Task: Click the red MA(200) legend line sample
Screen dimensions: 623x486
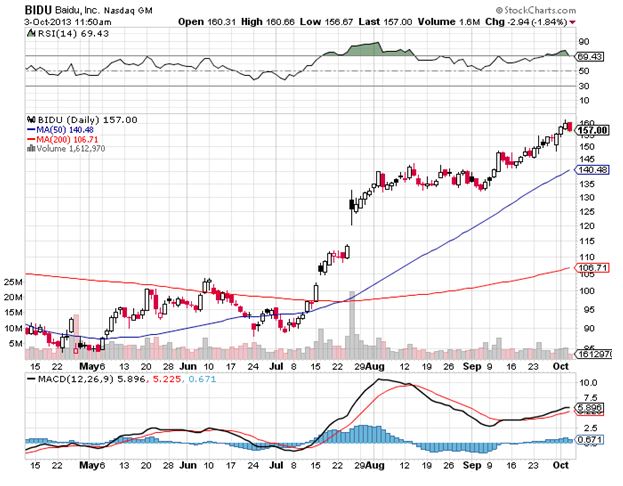Action: pos(31,139)
